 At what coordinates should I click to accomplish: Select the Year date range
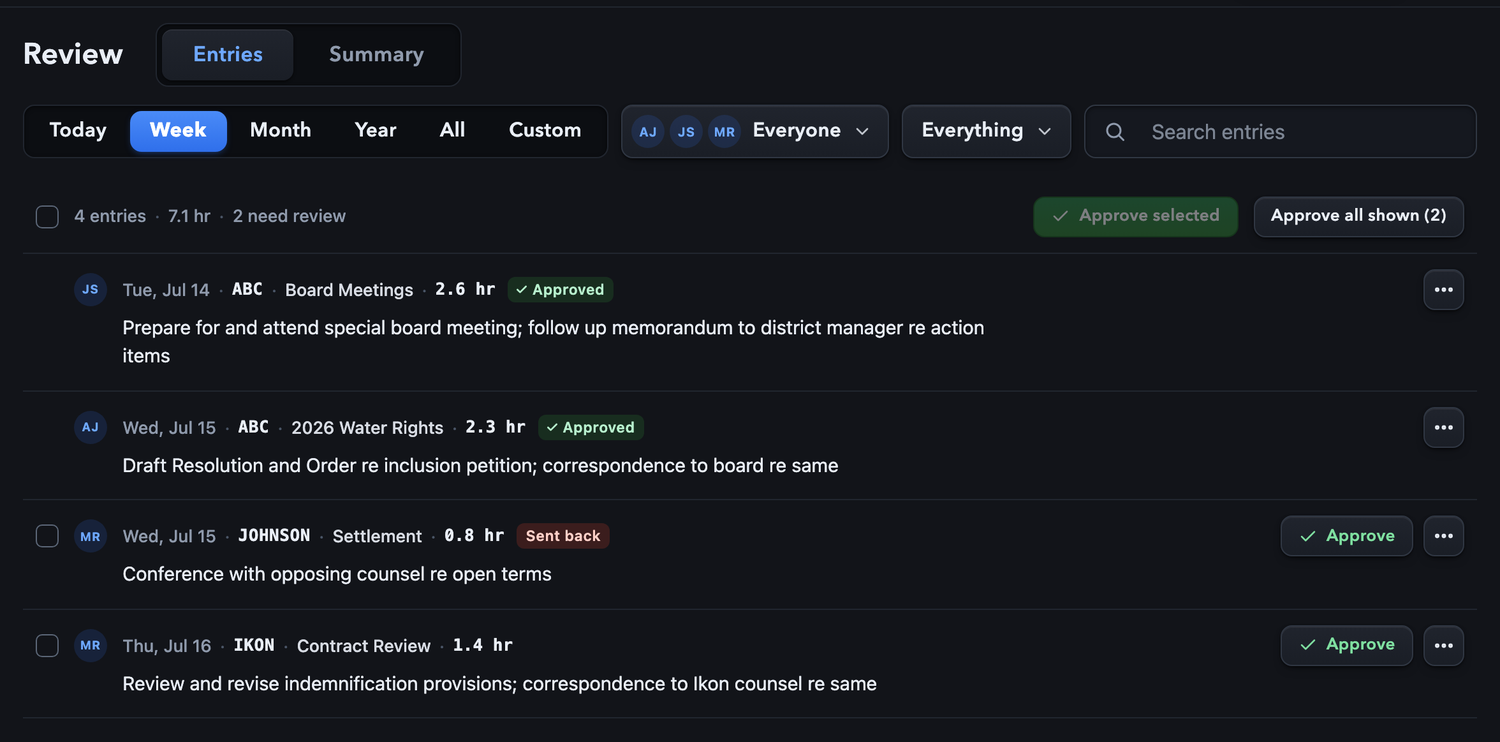click(x=376, y=131)
